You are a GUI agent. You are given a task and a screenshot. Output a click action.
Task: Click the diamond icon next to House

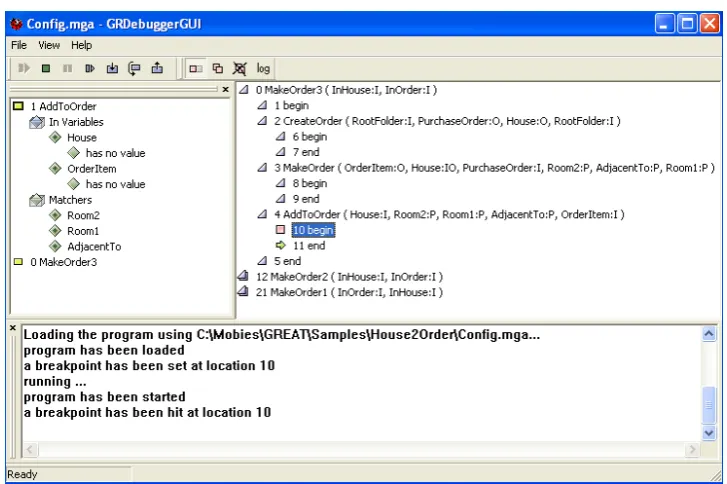[55, 137]
